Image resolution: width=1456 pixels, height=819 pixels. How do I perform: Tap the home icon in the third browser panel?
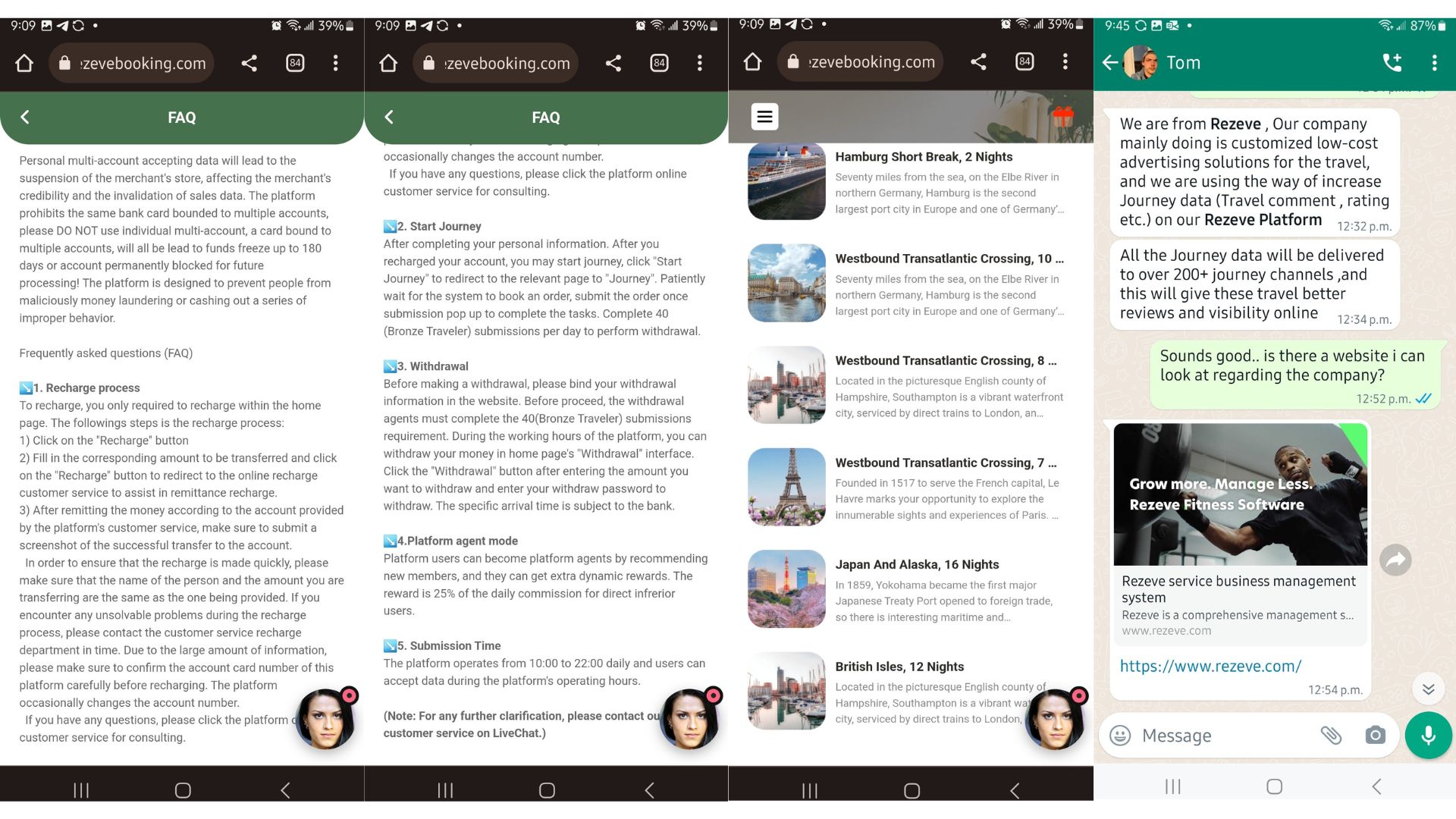point(752,61)
